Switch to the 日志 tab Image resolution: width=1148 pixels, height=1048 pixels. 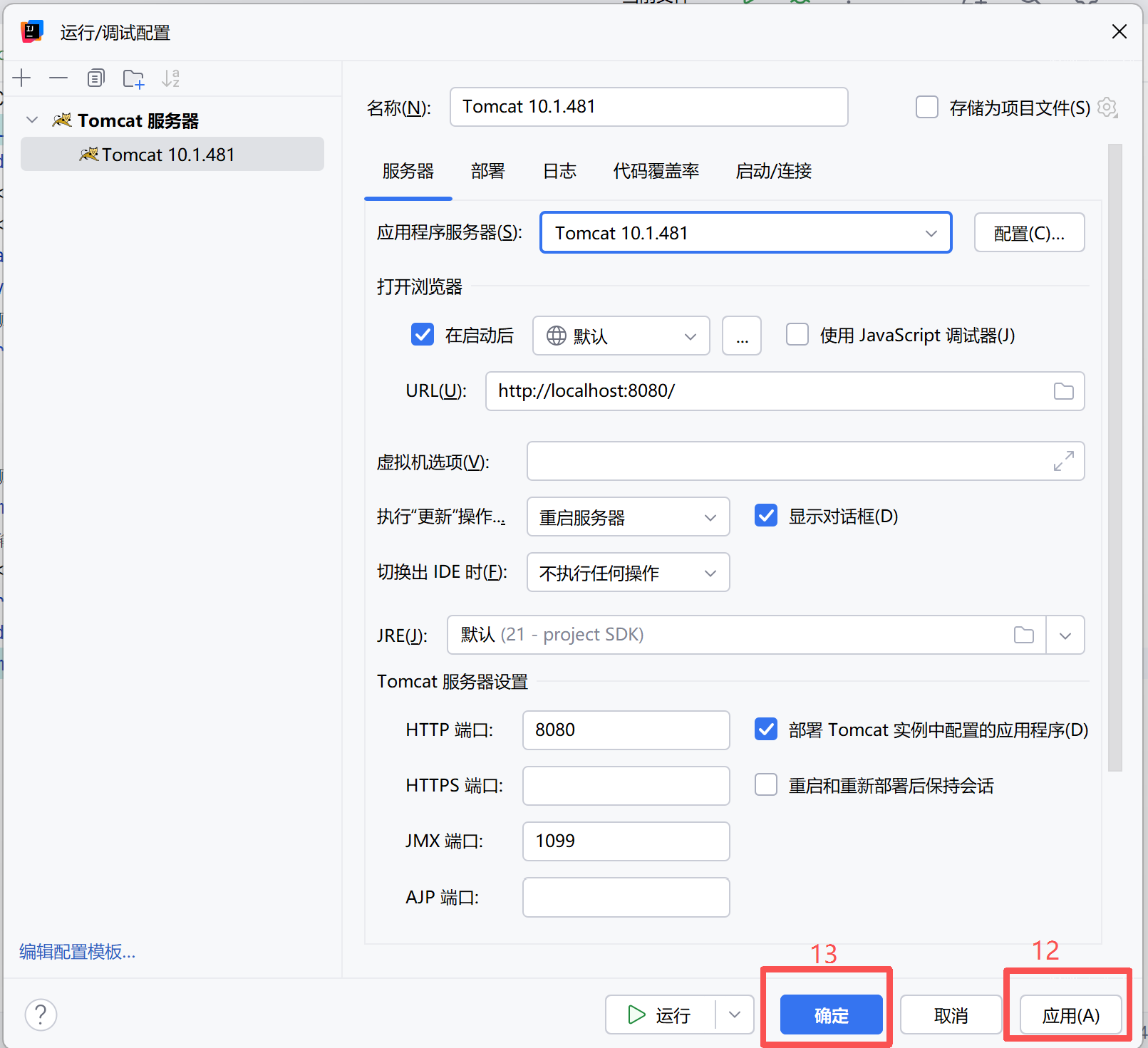559,172
